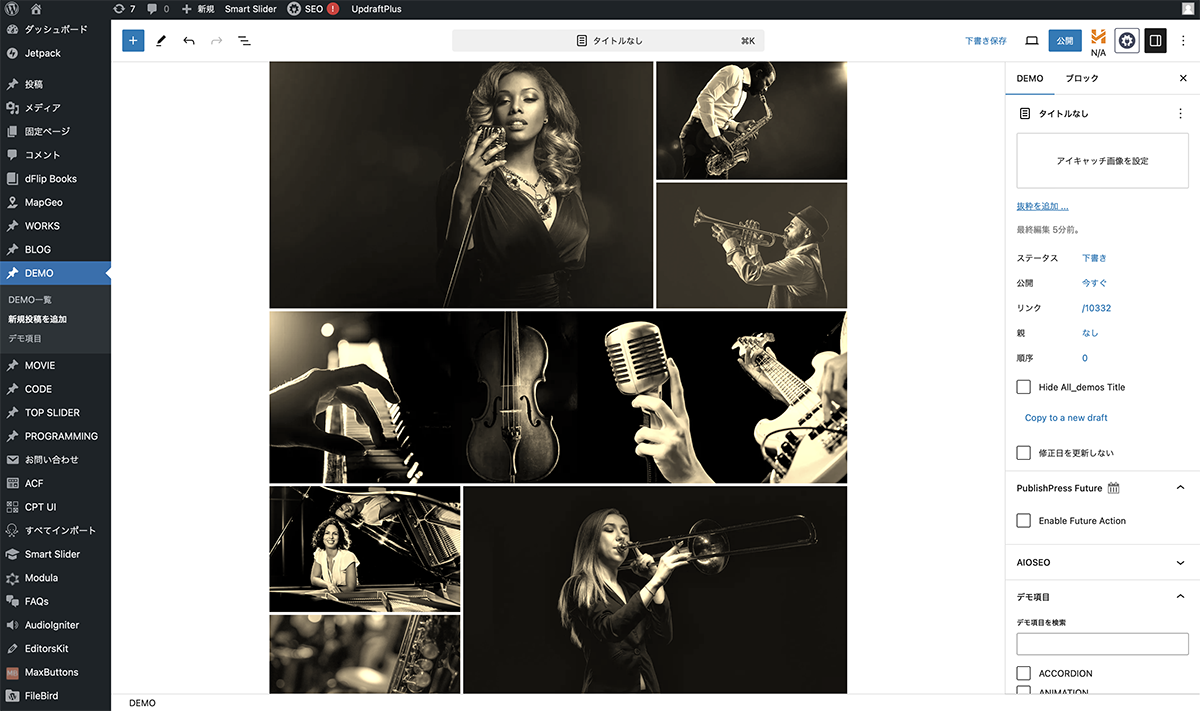Expand the AIOSEO panel
This screenshot has width=1200, height=711.
(1180, 563)
